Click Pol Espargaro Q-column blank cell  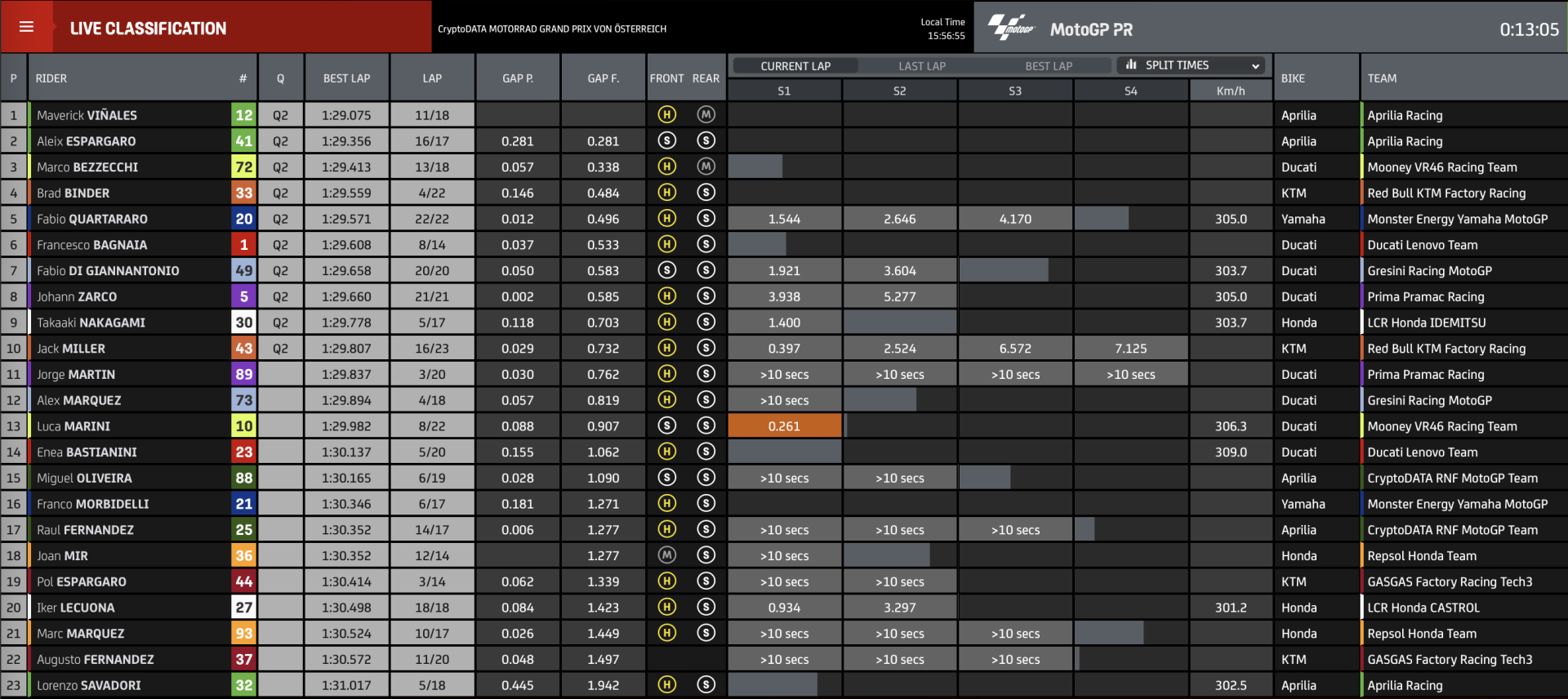280,581
